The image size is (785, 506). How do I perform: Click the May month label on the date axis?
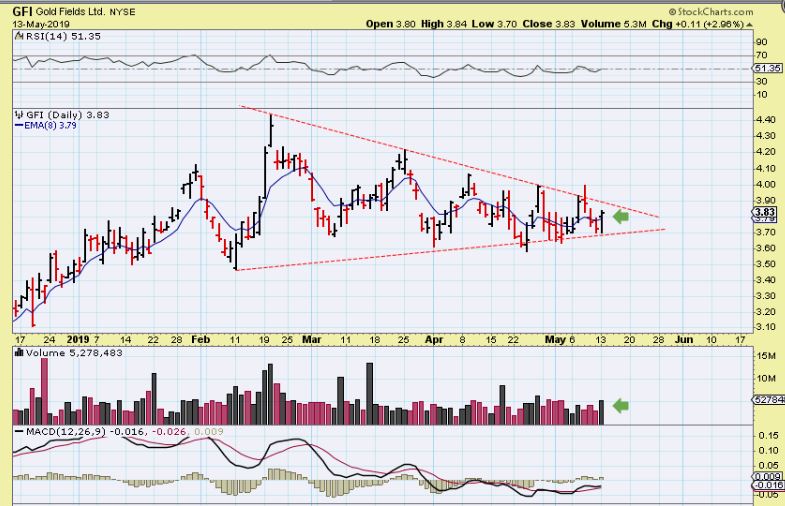pos(555,339)
